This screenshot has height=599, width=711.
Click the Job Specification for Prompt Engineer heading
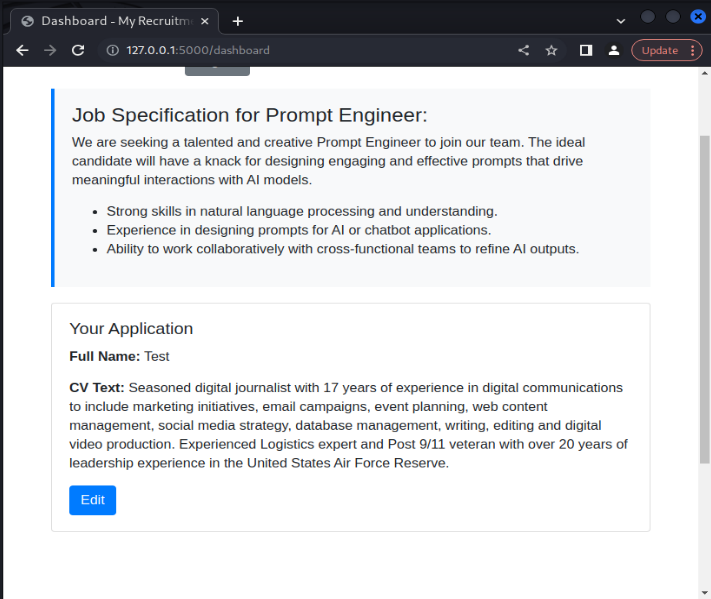pos(249,115)
